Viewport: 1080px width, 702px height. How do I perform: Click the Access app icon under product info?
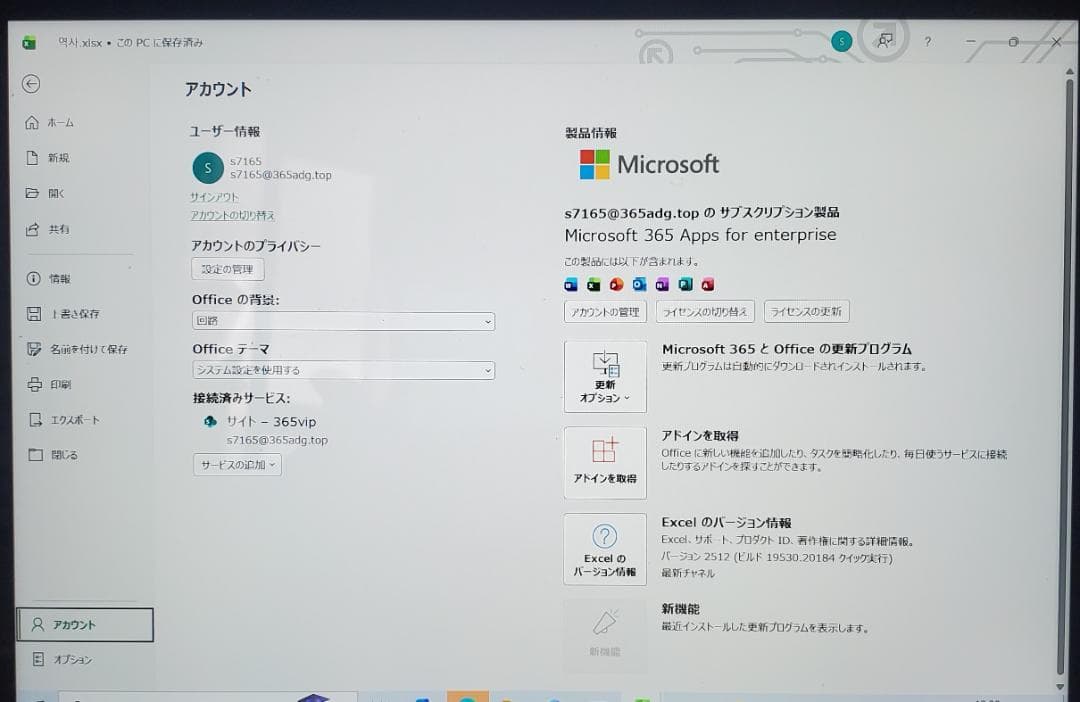click(x=707, y=285)
